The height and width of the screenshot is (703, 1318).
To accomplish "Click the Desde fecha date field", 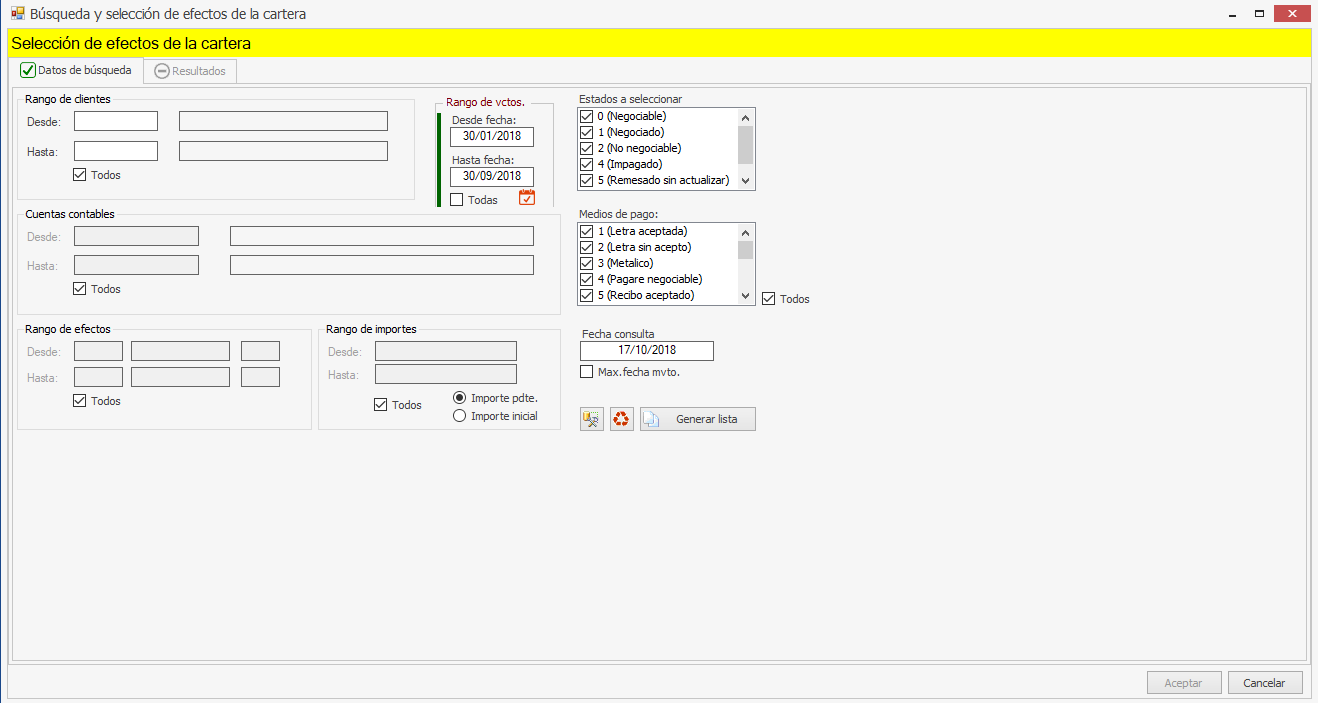I will [x=492, y=137].
